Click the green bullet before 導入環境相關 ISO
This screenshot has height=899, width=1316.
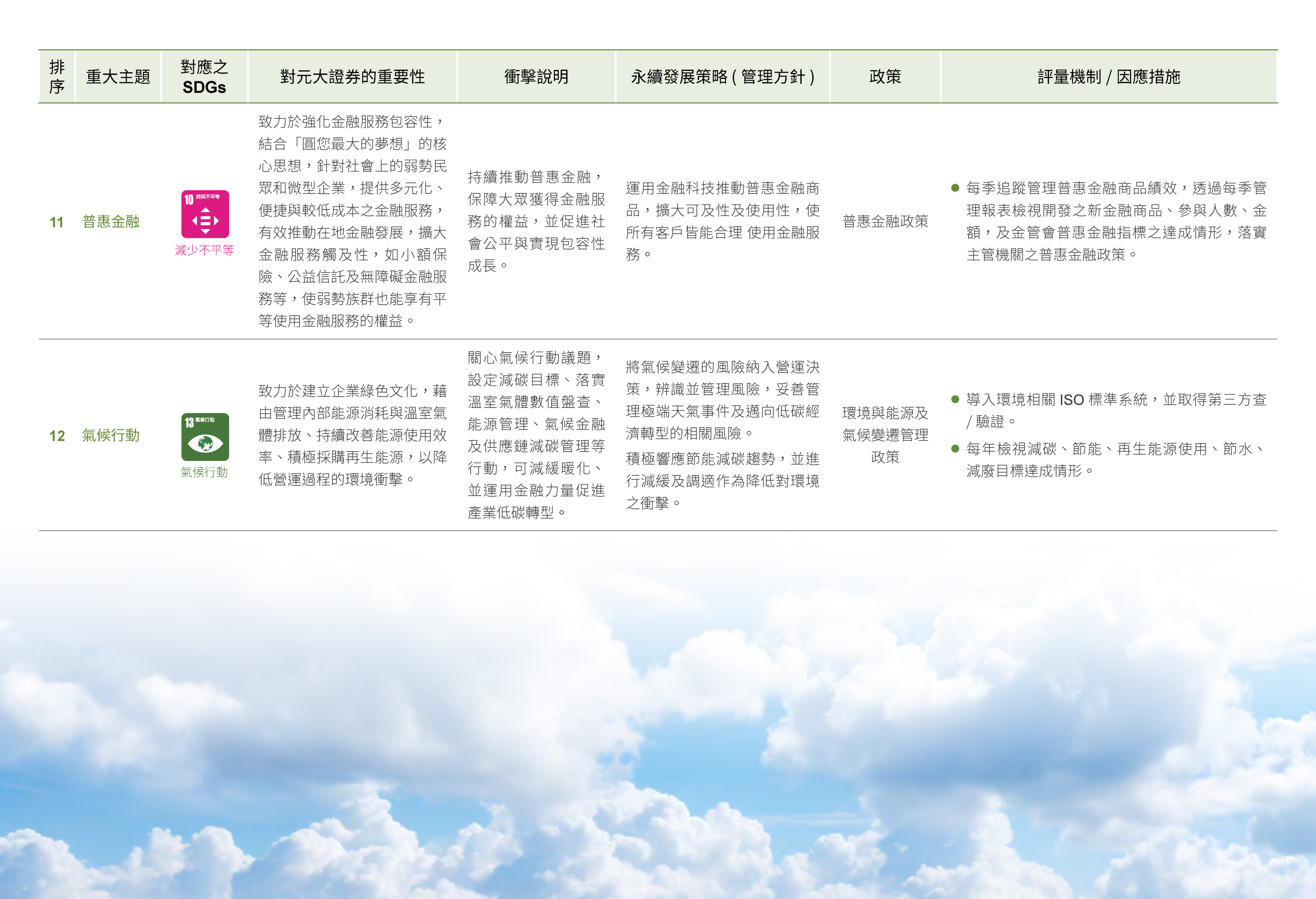pyautogui.click(x=955, y=400)
